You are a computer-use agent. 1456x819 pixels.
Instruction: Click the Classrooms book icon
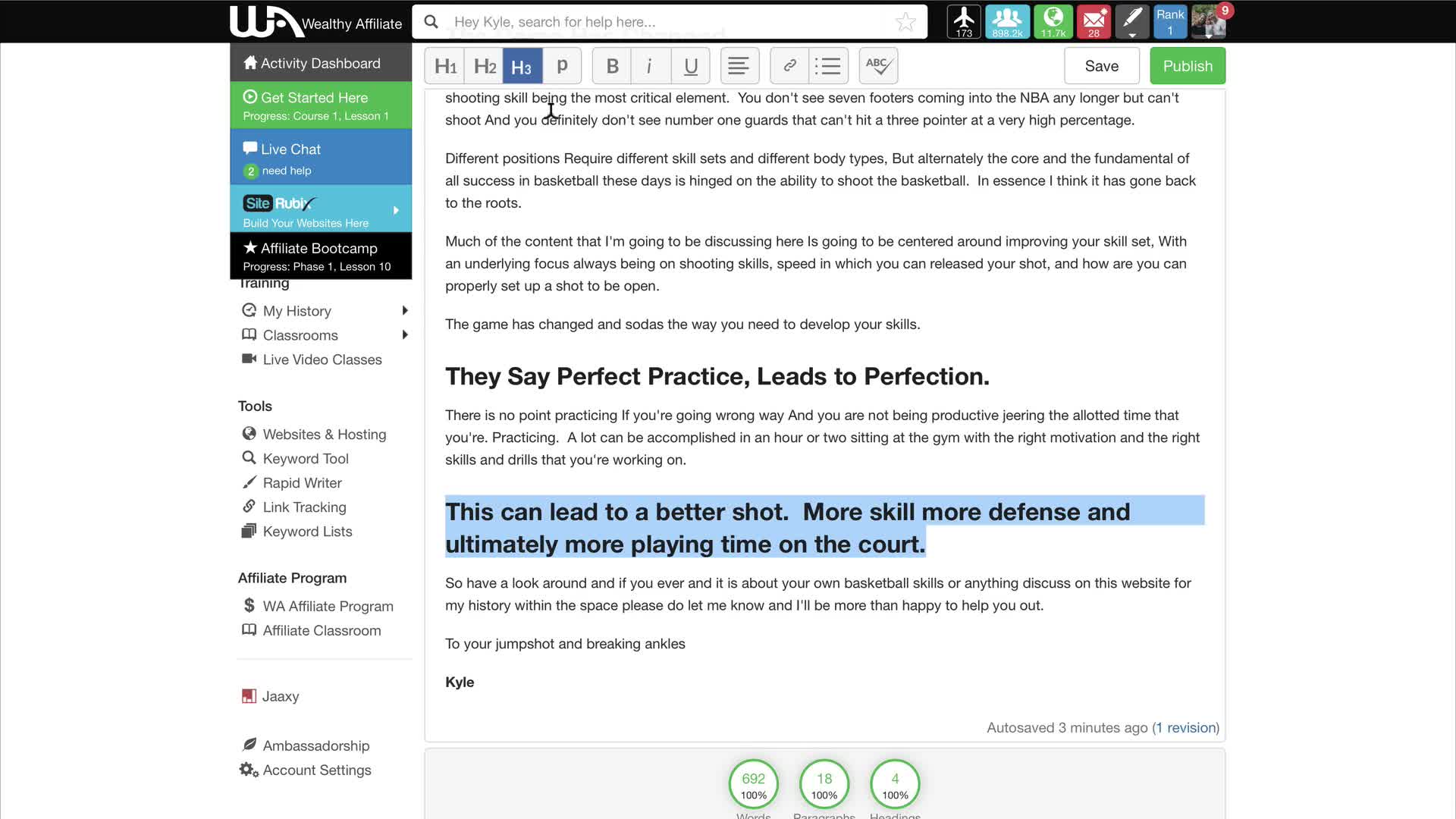(249, 334)
